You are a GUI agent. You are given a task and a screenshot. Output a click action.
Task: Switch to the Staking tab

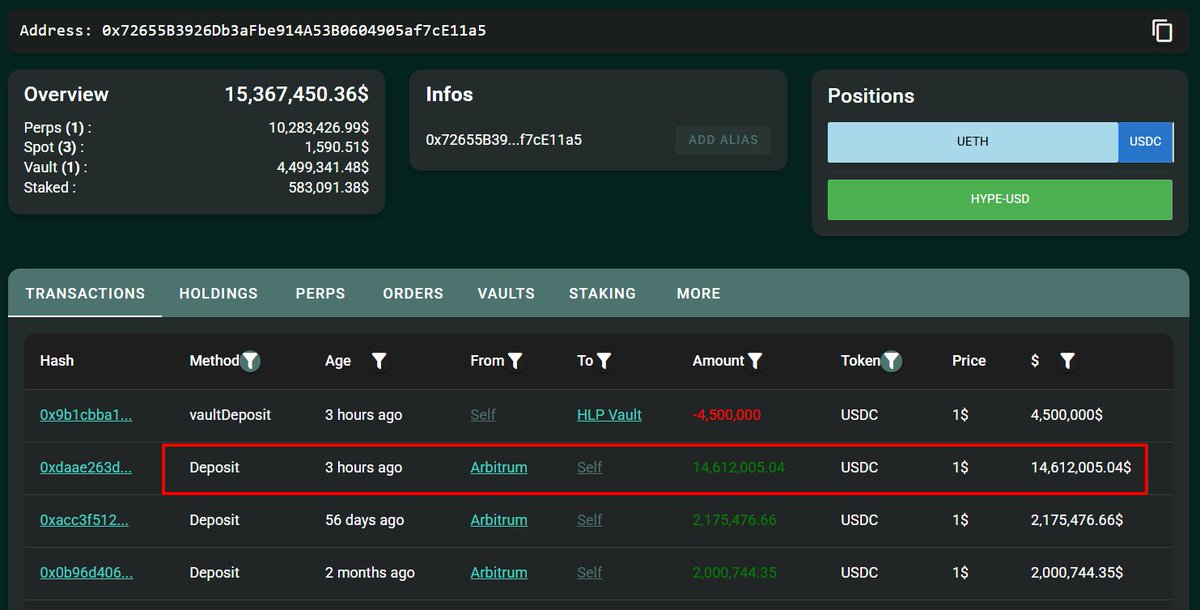(x=602, y=293)
